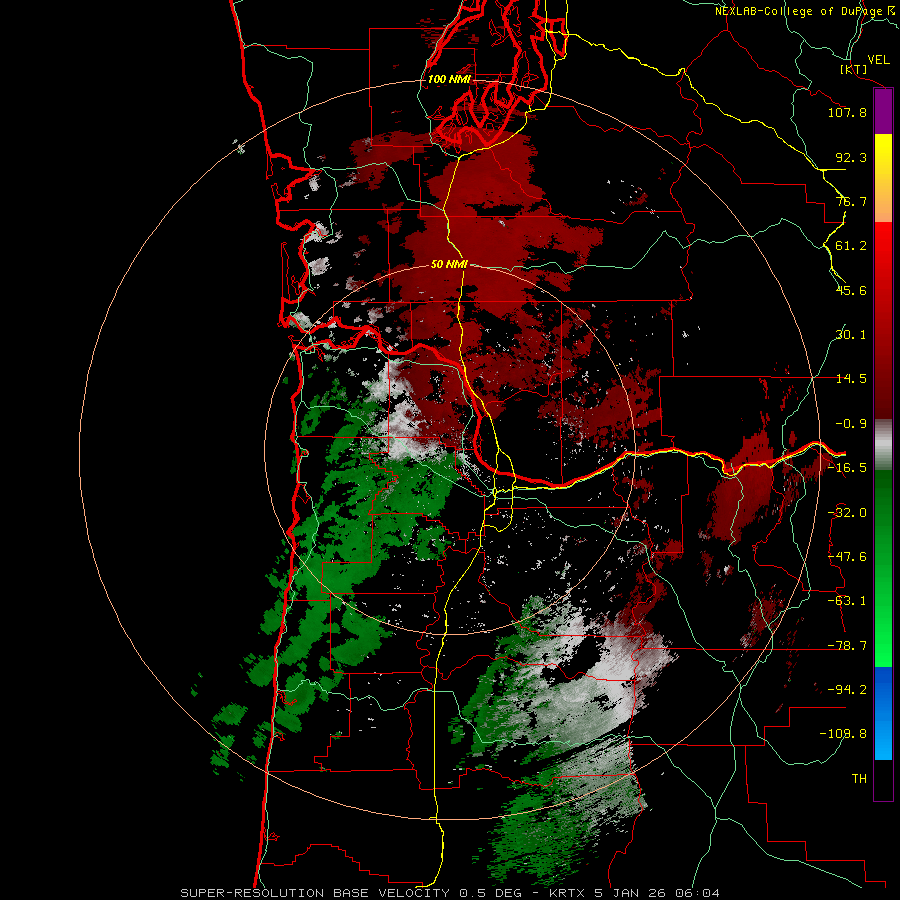Click the [KT] units label
The width and height of the screenshot is (900, 900).
pyautogui.click(x=853, y=69)
